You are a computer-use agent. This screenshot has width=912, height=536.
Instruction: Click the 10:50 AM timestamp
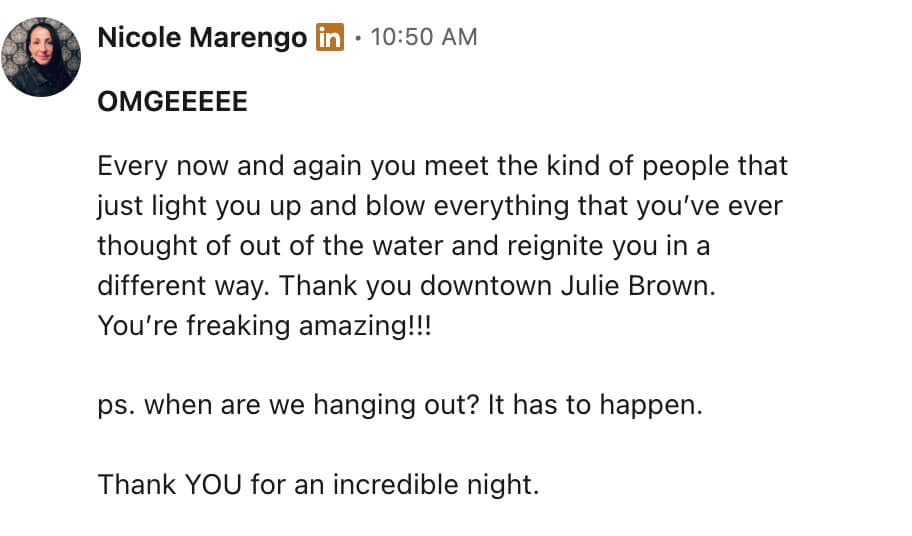[424, 37]
